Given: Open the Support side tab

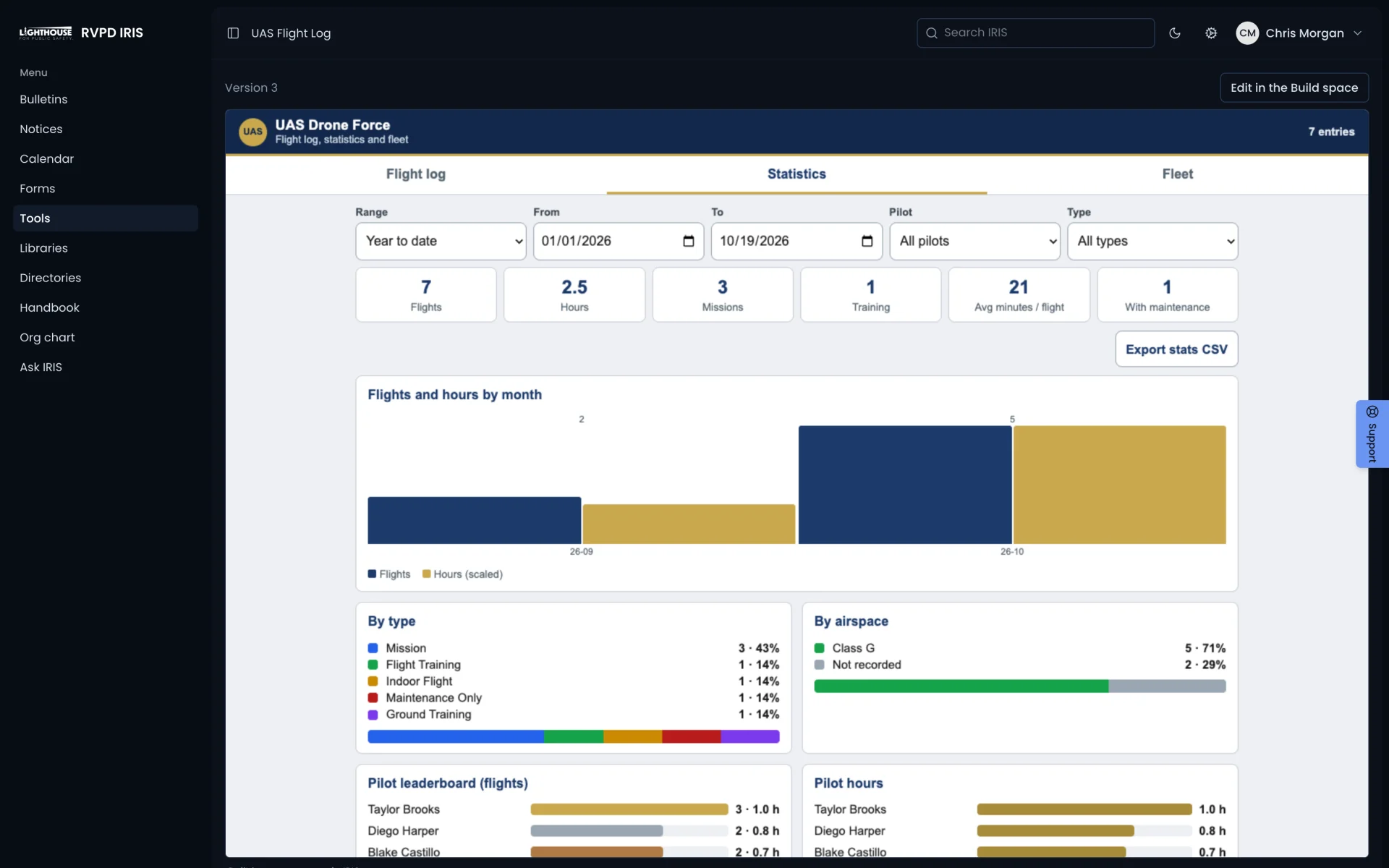Looking at the screenshot, I should click(1372, 434).
